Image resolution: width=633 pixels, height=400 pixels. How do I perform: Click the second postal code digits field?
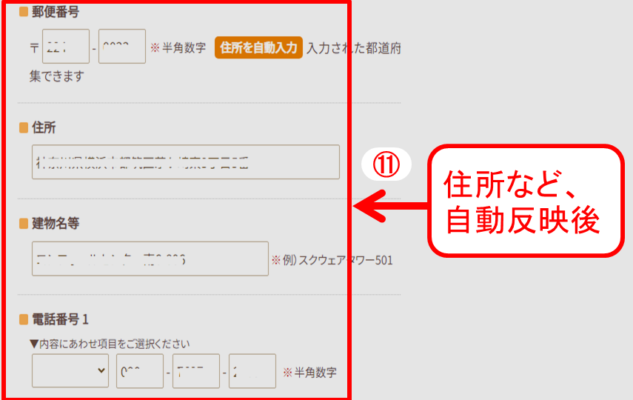[122, 48]
